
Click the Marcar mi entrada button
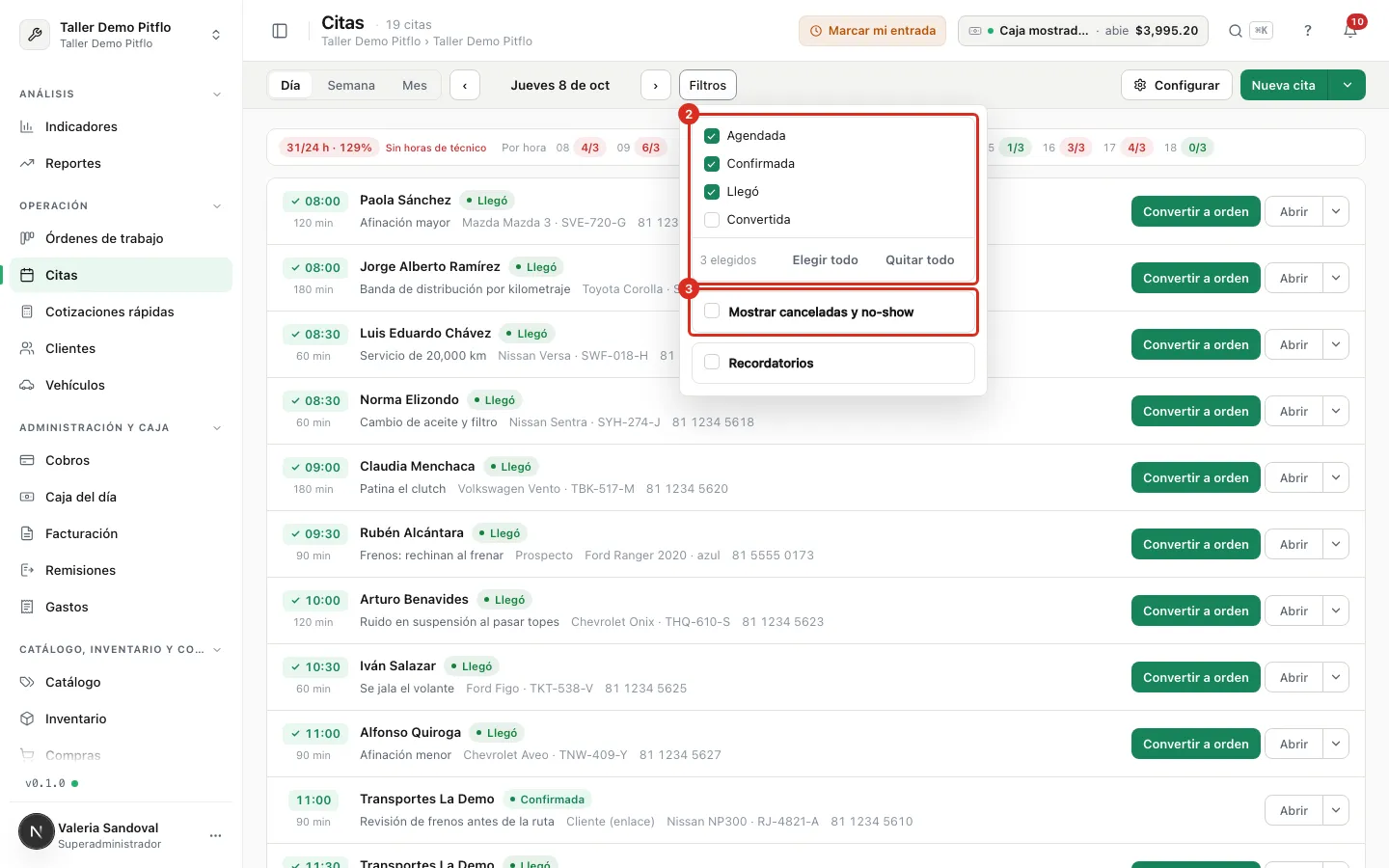872,31
